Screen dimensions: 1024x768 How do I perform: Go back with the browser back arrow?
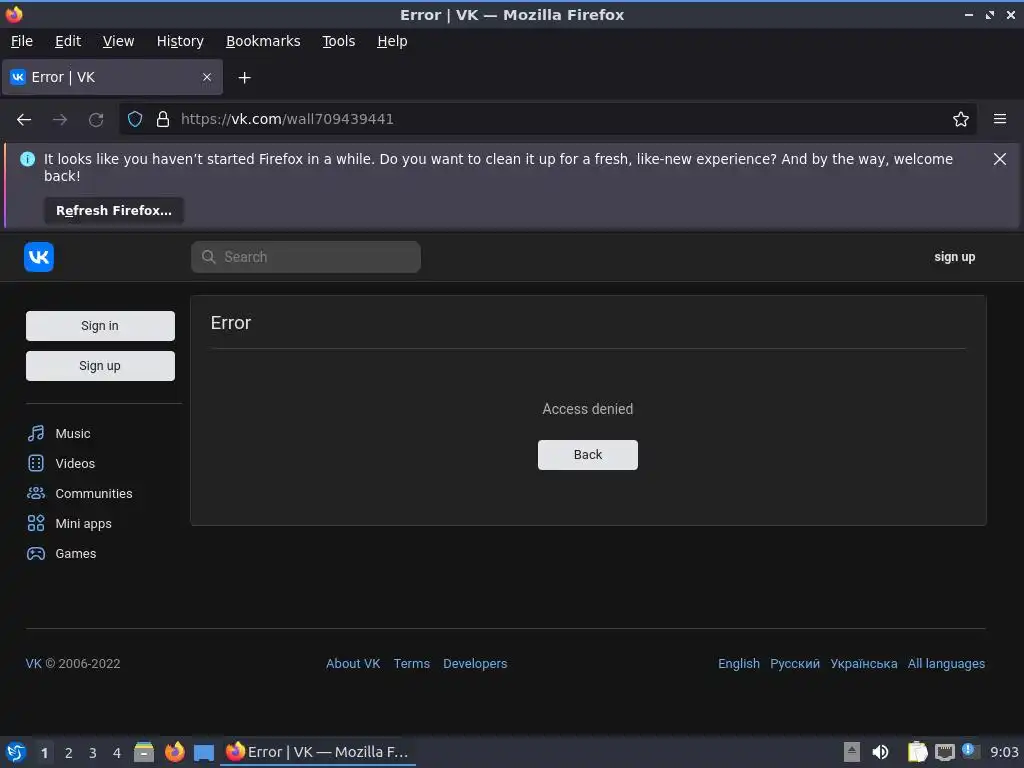coord(24,120)
